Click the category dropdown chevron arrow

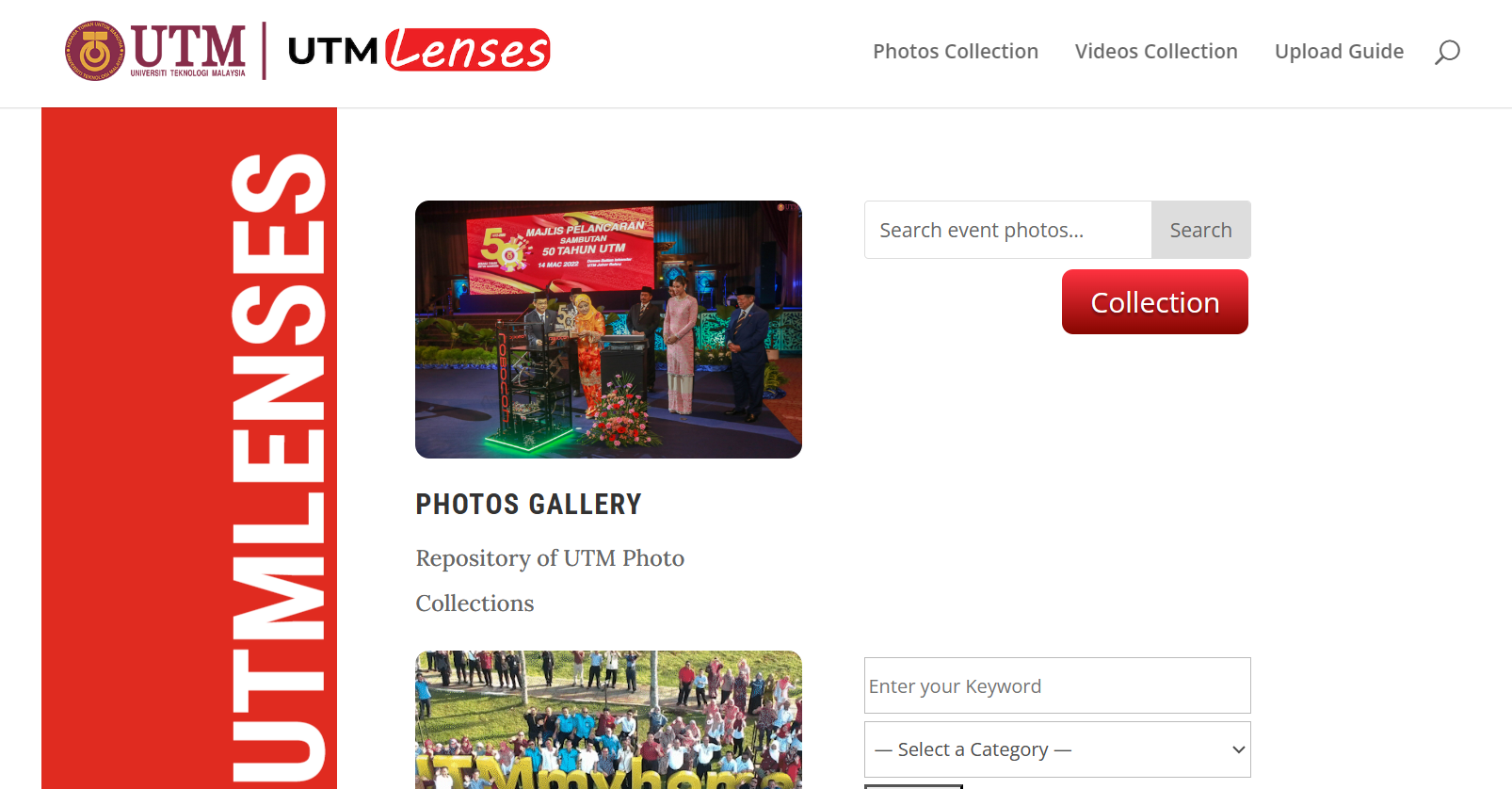[1238, 749]
